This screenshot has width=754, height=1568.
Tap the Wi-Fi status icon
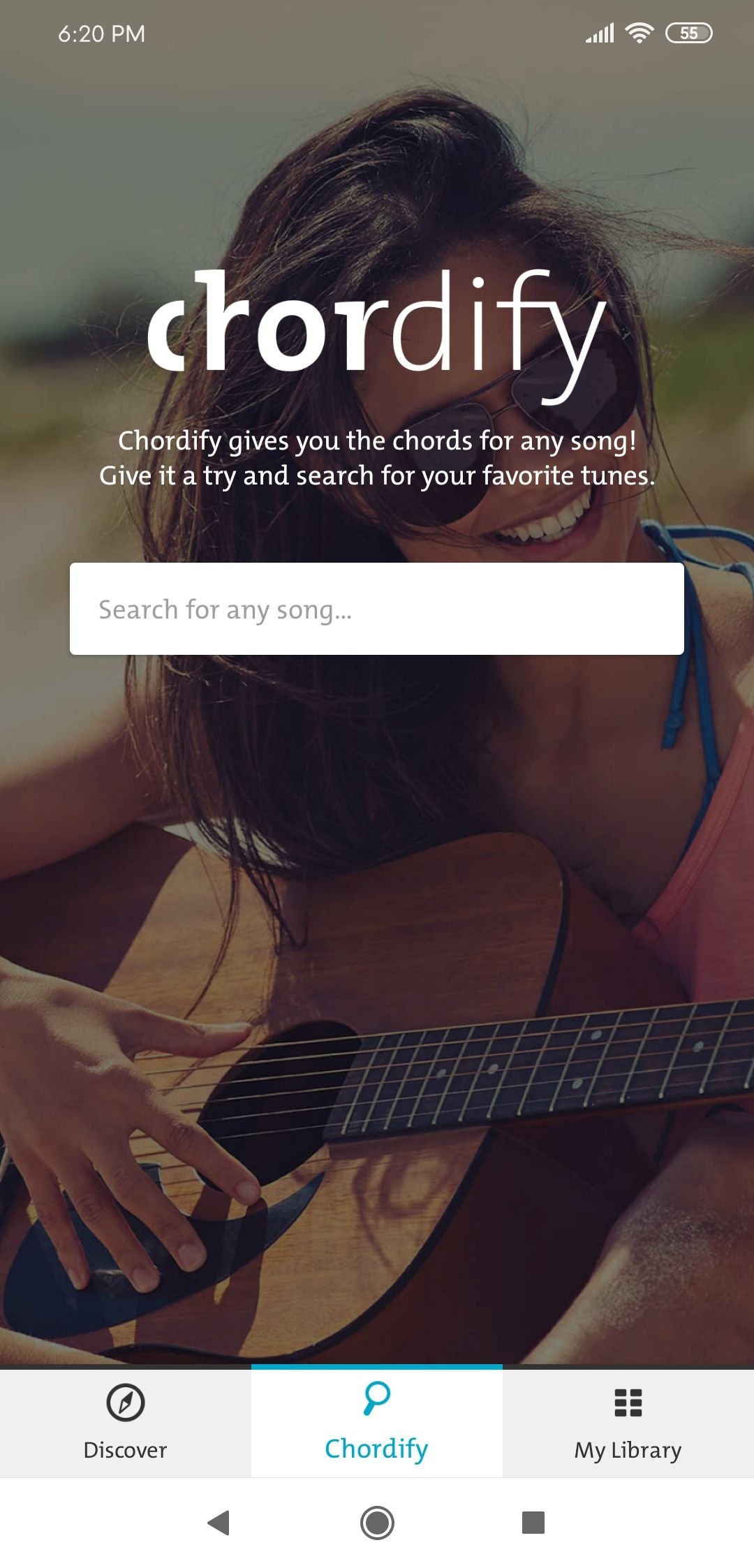coord(639,33)
